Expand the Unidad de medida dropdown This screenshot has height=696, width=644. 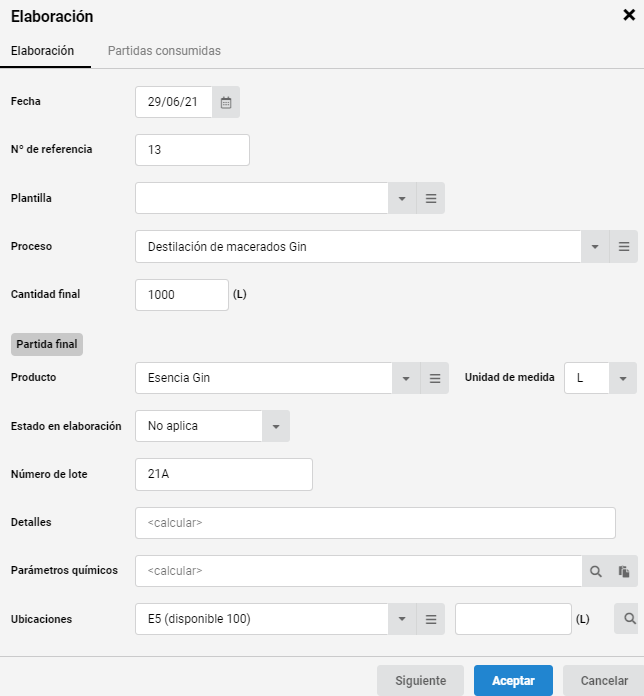pos(623,378)
